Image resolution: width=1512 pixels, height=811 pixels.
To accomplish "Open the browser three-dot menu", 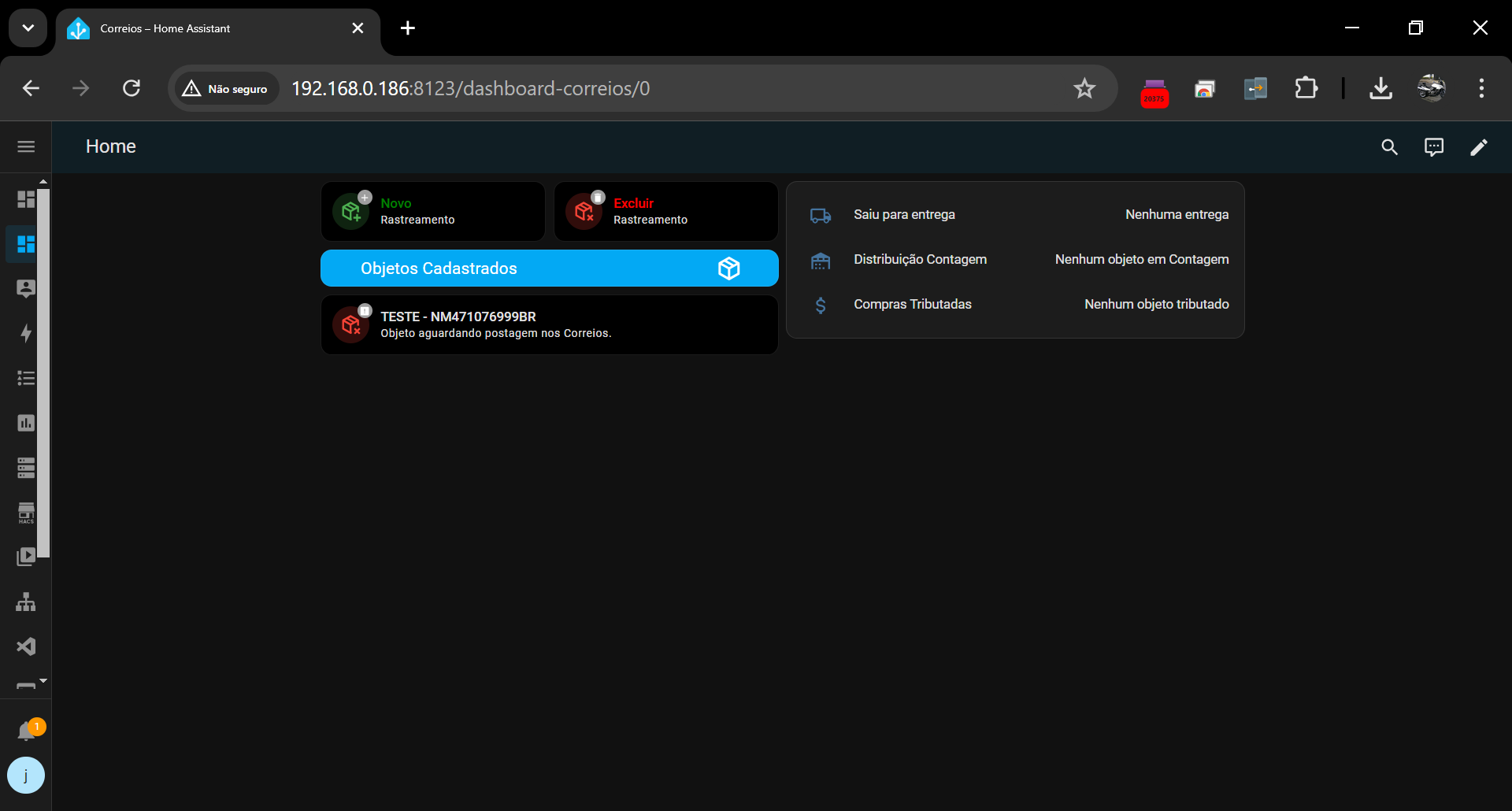I will 1481,88.
